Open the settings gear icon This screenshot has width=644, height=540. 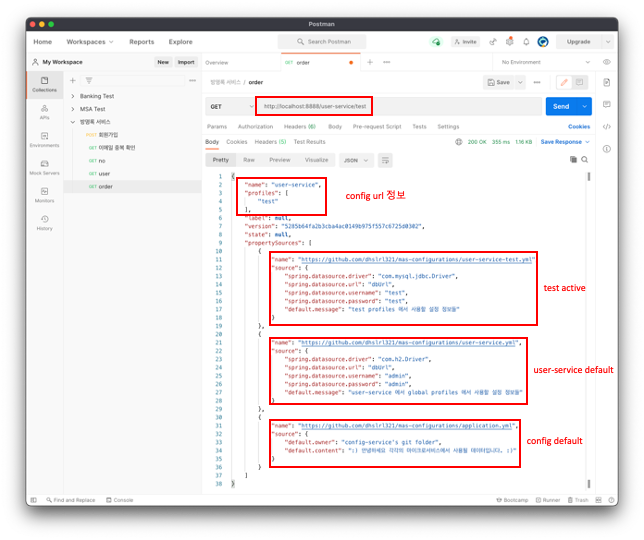(x=510, y=41)
